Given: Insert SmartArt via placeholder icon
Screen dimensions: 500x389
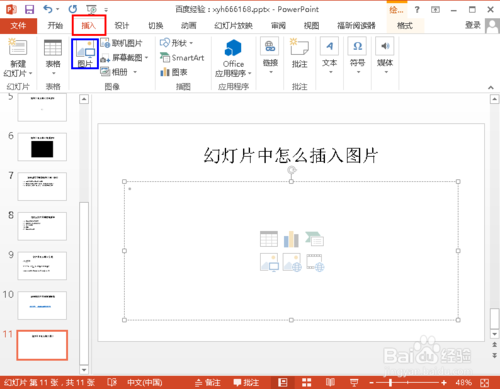Looking at the screenshot, I should (x=314, y=239).
